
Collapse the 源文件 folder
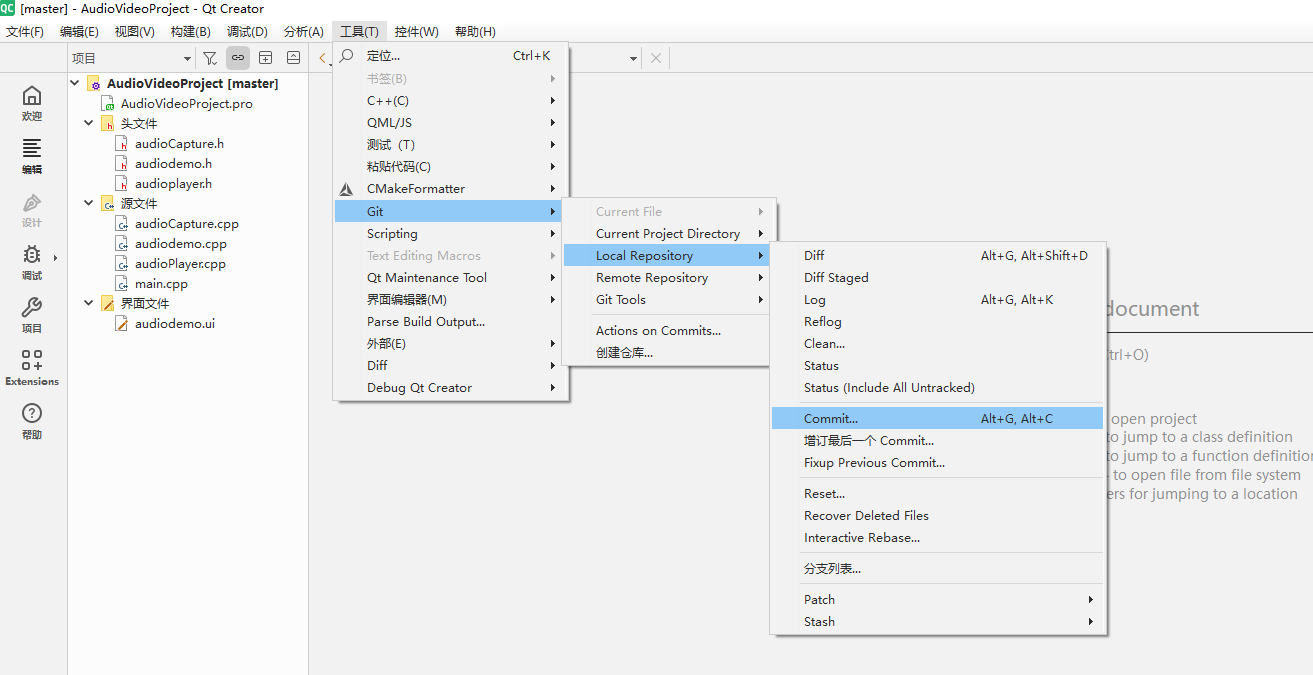(x=88, y=203)
